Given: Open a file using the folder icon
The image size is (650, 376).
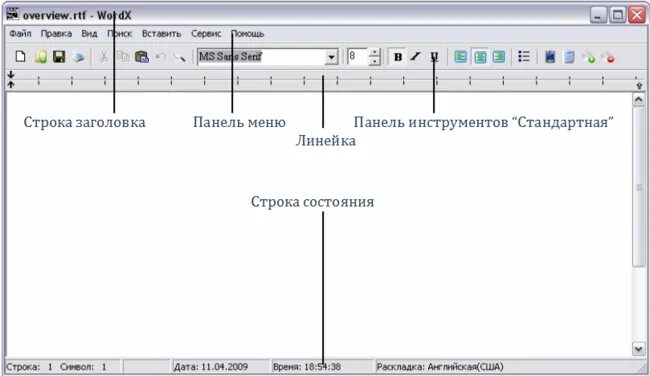Looking at the screenshot, I should 40,56.
